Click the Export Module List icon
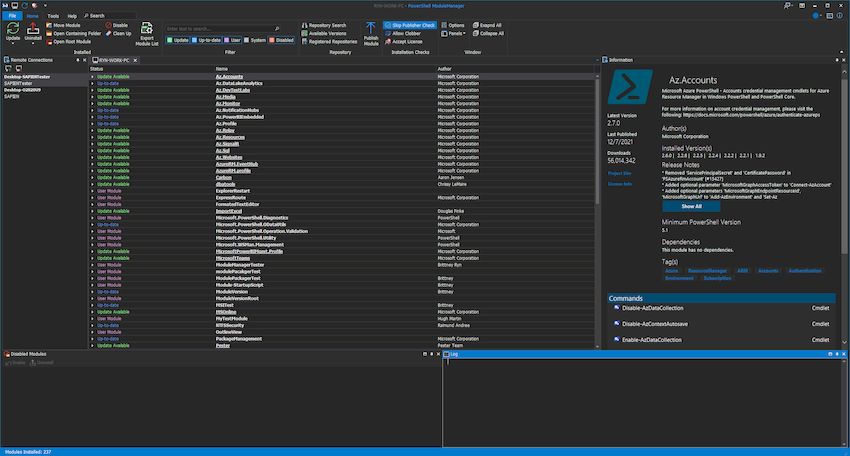850x456 pixels. (148, 29)
